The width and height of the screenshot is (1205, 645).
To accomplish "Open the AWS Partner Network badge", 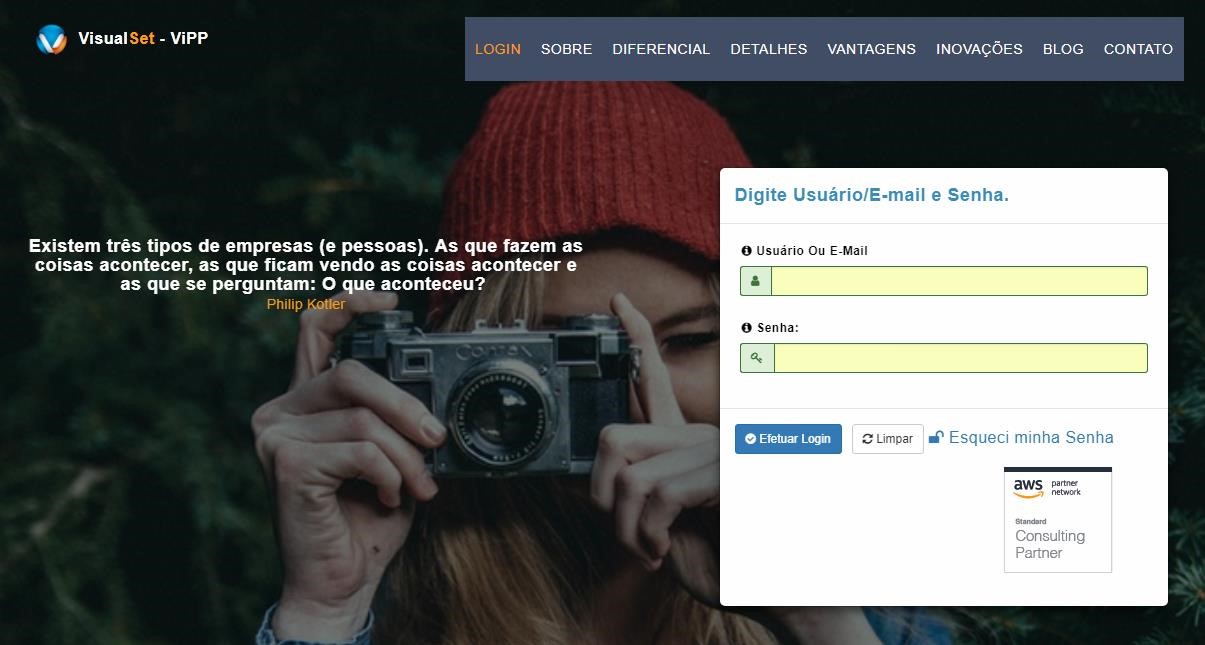I will click(x=1057, y=520).
